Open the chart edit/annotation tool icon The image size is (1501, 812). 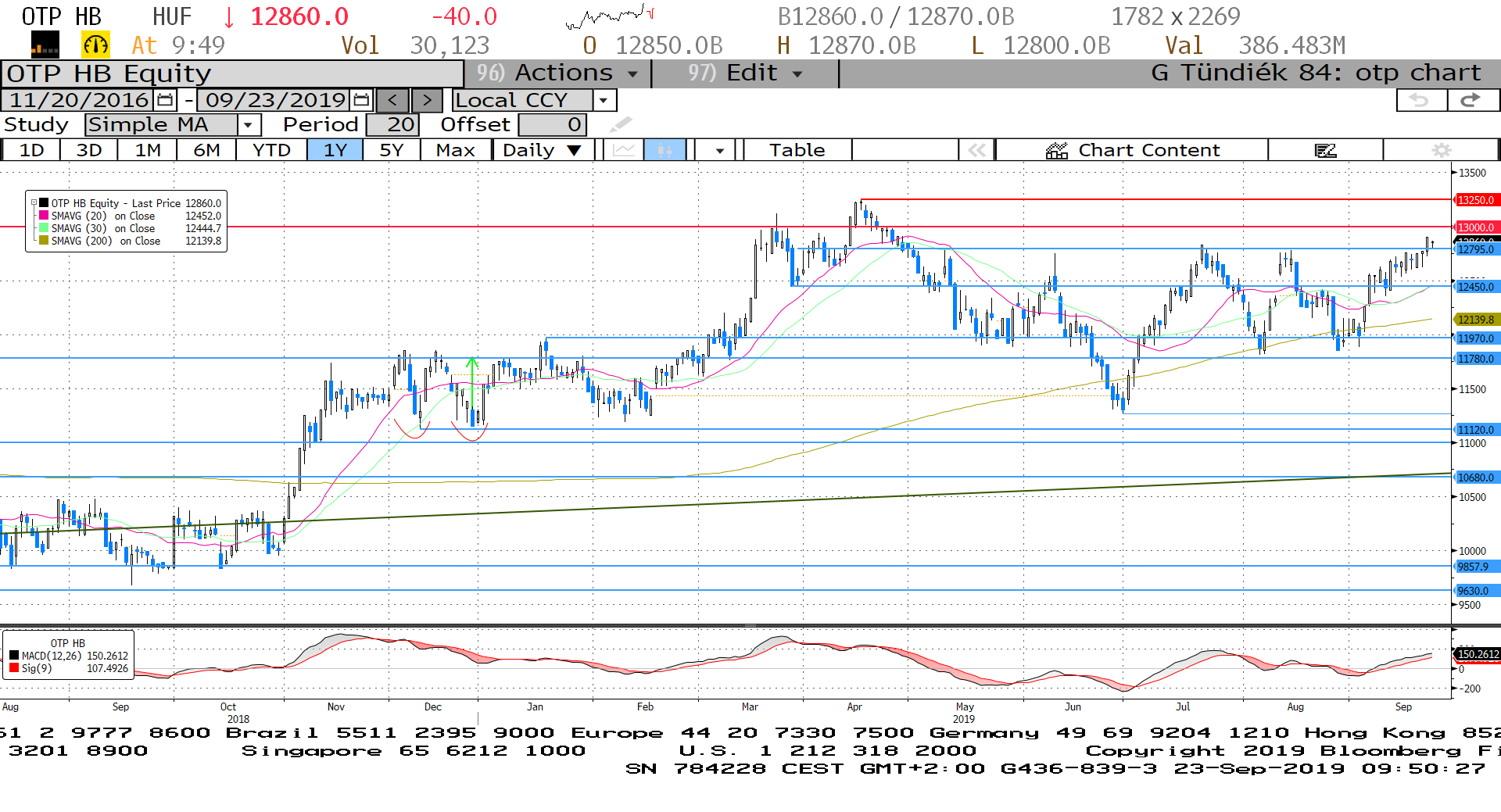(1325, 150)
